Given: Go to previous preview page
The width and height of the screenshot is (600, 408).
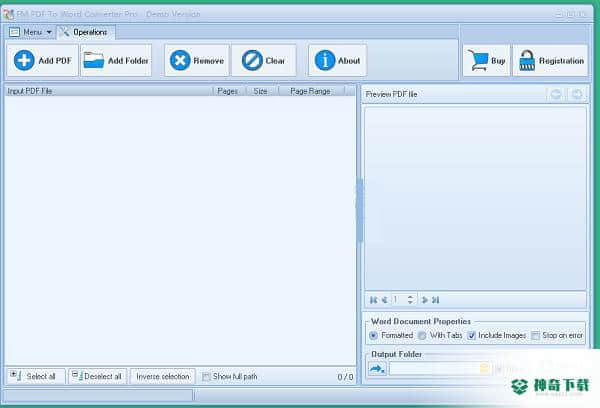Looking at the screenshot, I should click(385, 300).
